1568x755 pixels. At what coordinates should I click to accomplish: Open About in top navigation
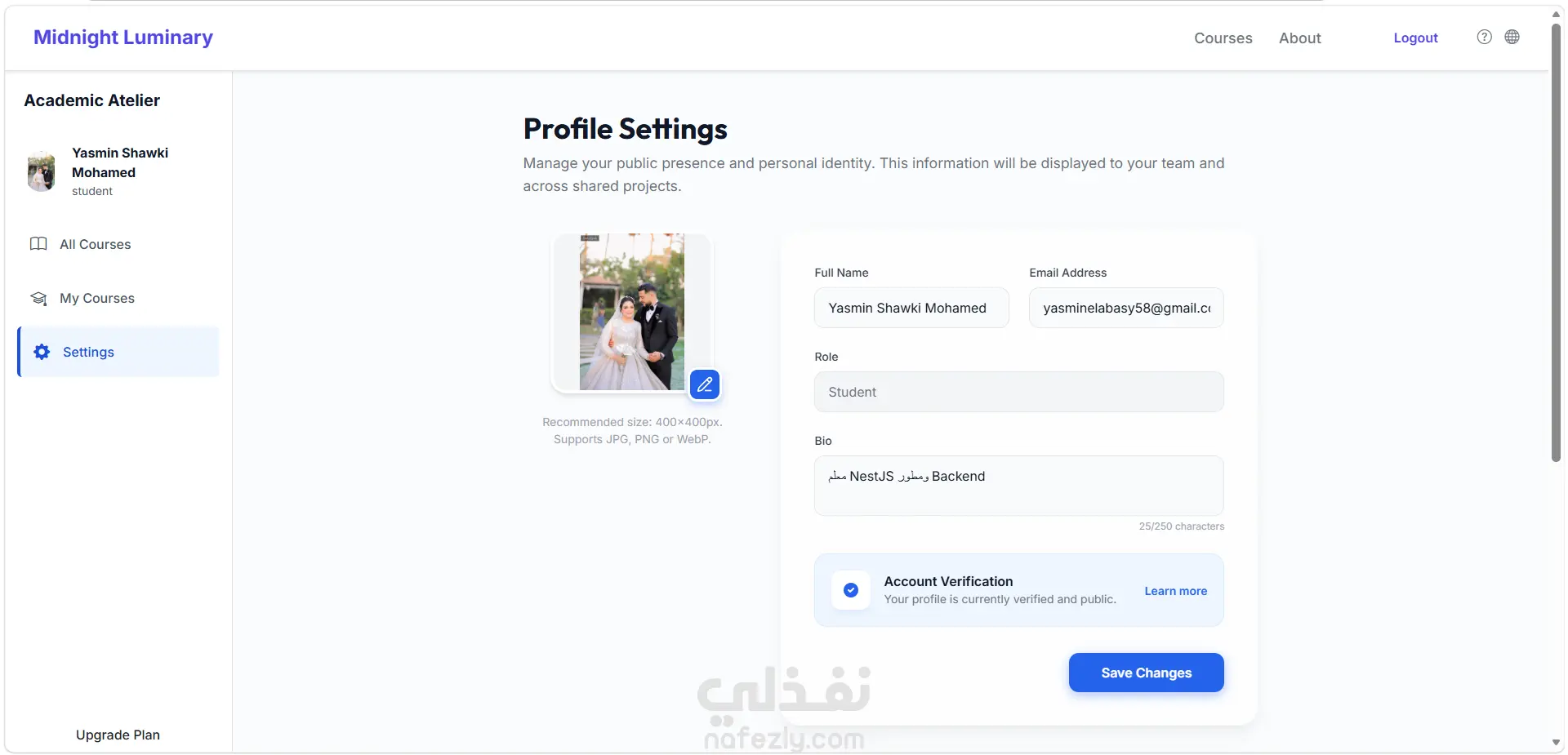pos(1299,38)
